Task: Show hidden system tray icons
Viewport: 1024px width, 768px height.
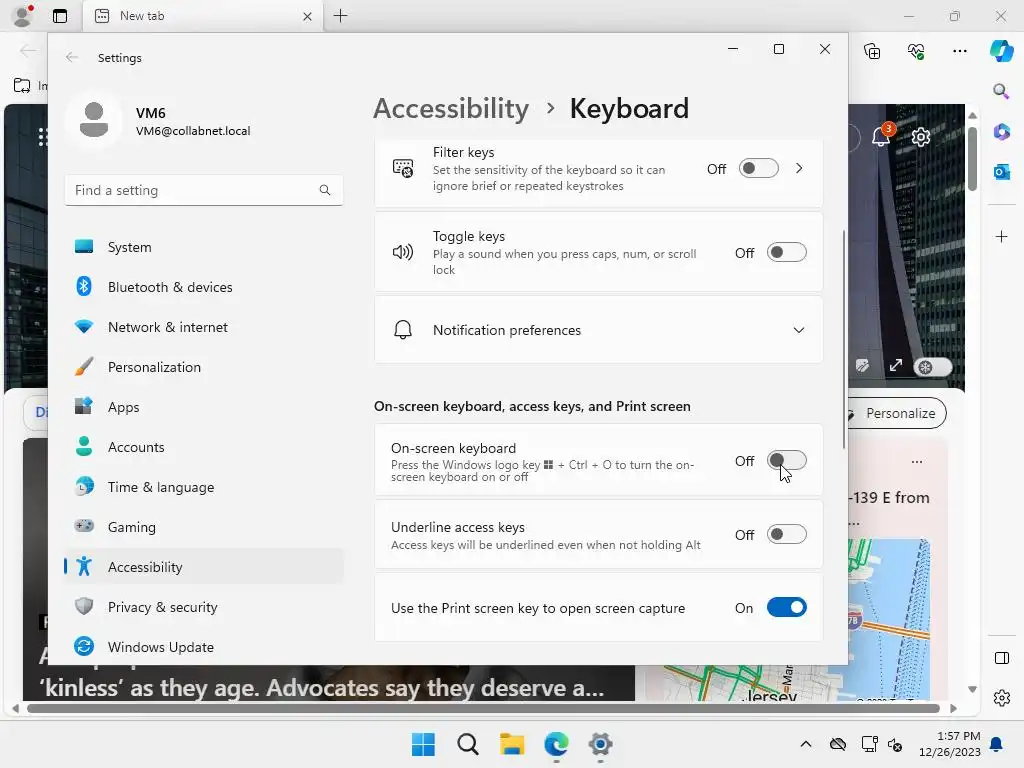Action: point(806,744)
